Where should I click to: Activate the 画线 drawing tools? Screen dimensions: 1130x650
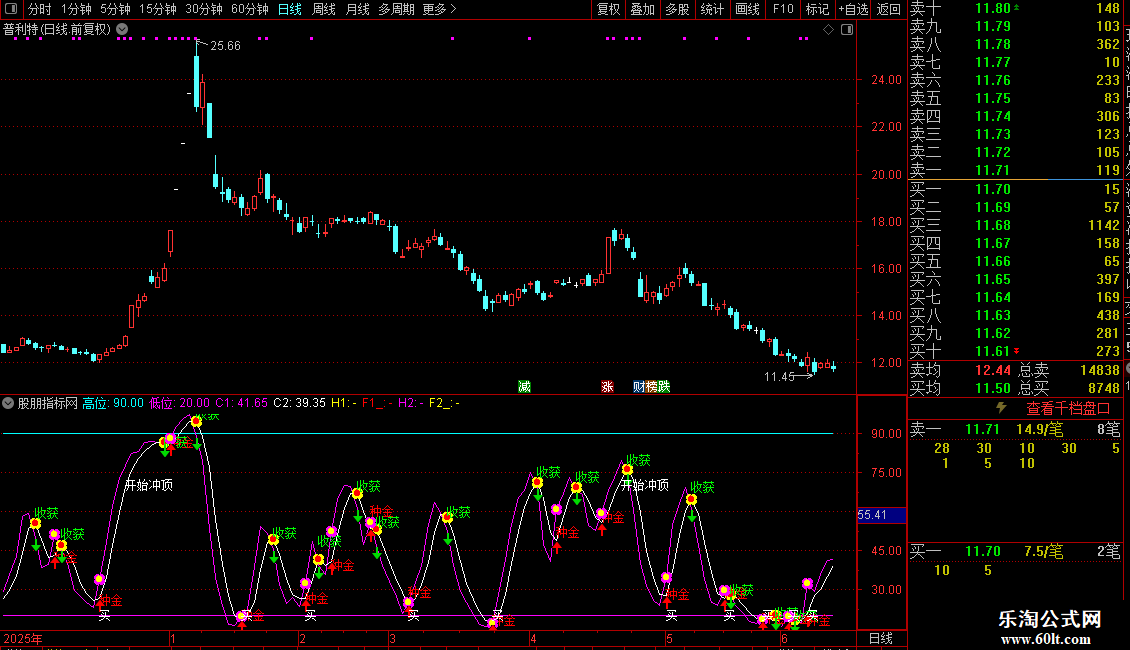747,9
